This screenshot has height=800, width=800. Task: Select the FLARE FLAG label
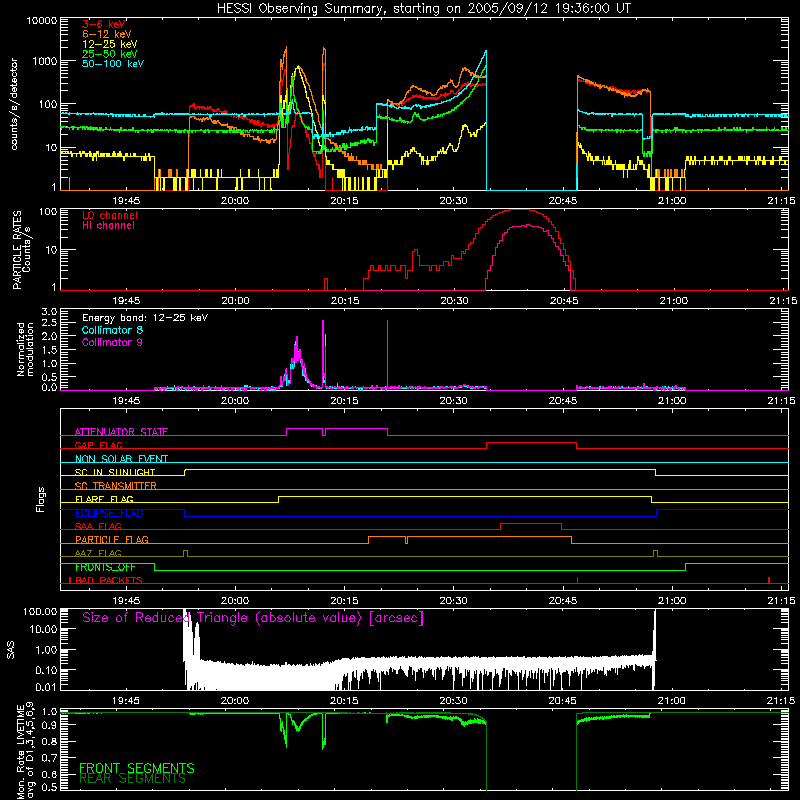pyautogui.click(x=104, y=499)
